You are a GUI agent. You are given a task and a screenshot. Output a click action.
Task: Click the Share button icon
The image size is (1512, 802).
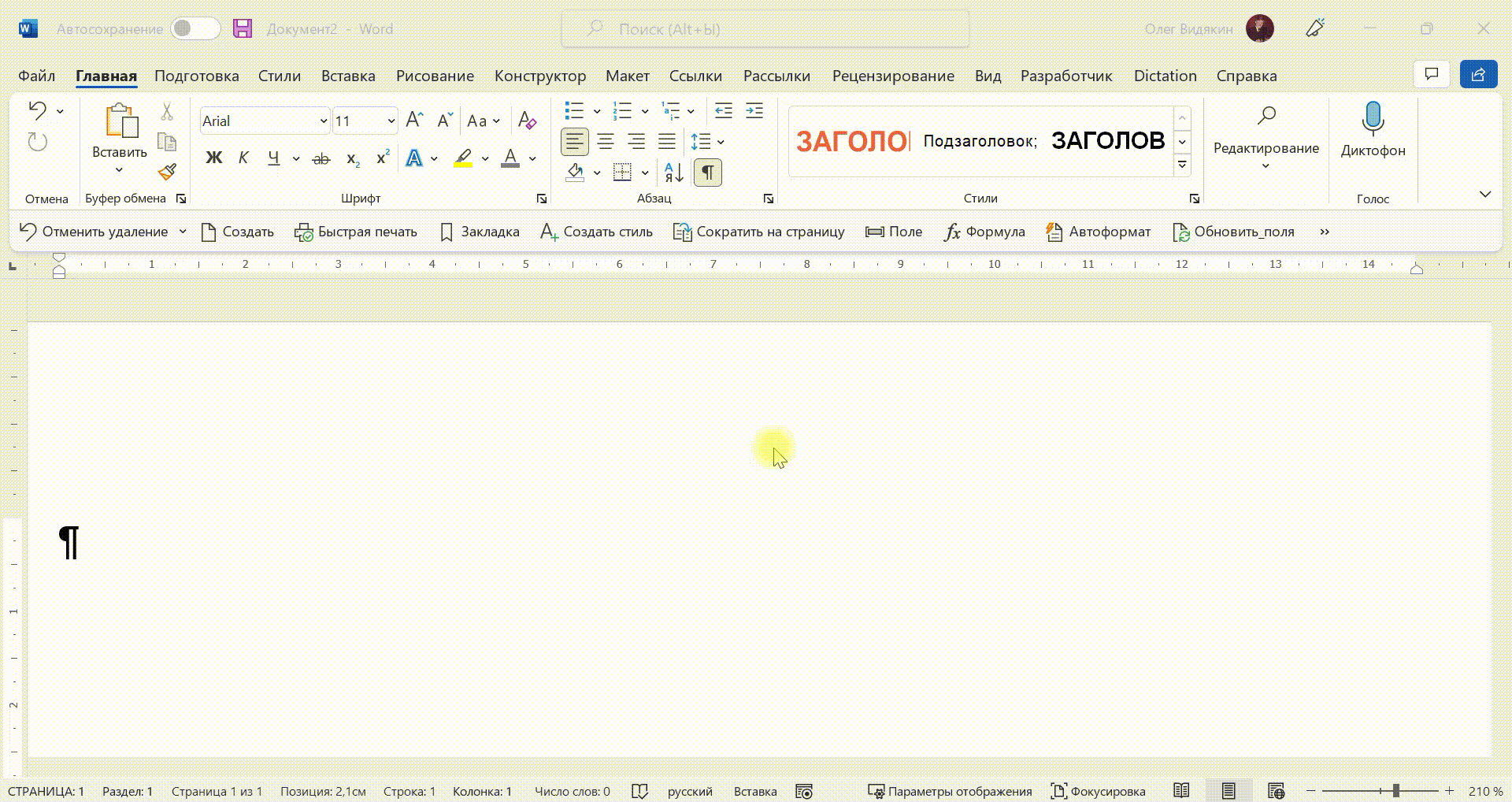[1478, 74]
